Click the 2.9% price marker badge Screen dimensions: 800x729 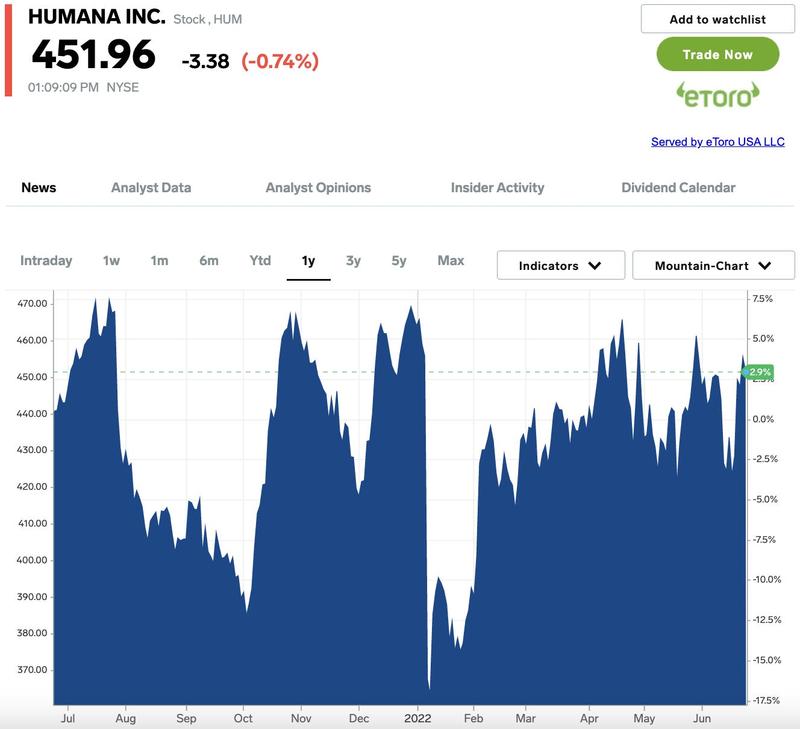(757, 372)
